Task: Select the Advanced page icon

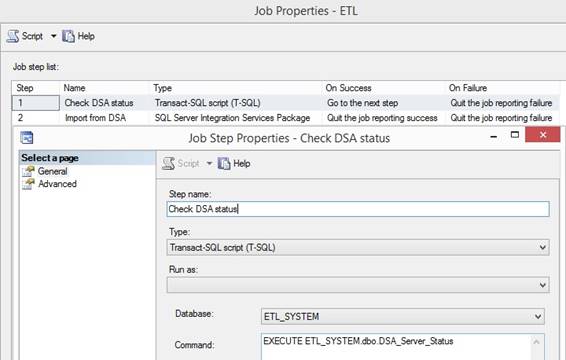Action: click(28, 184)
